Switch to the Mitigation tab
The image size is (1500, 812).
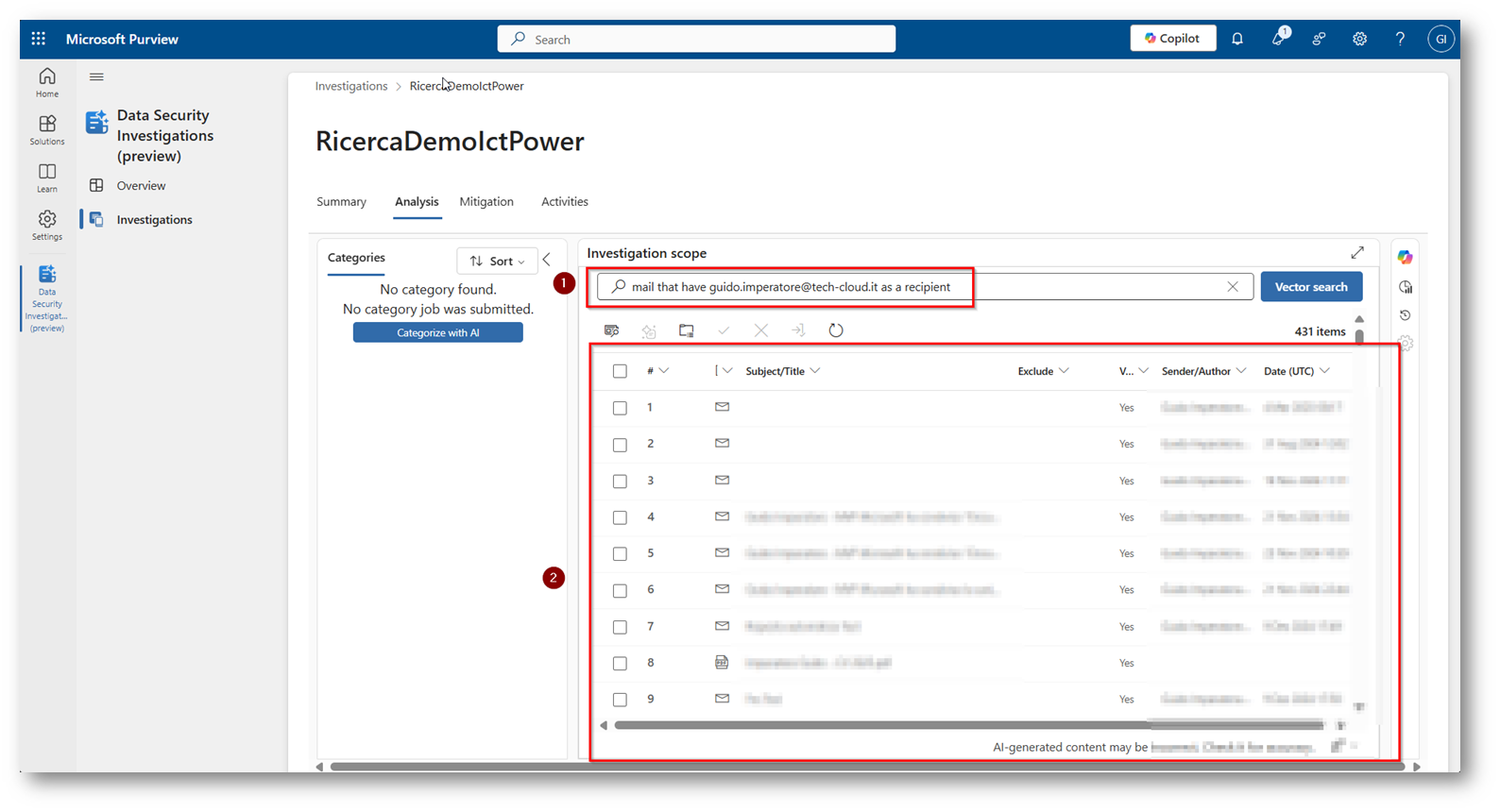[x=486, y=201]
